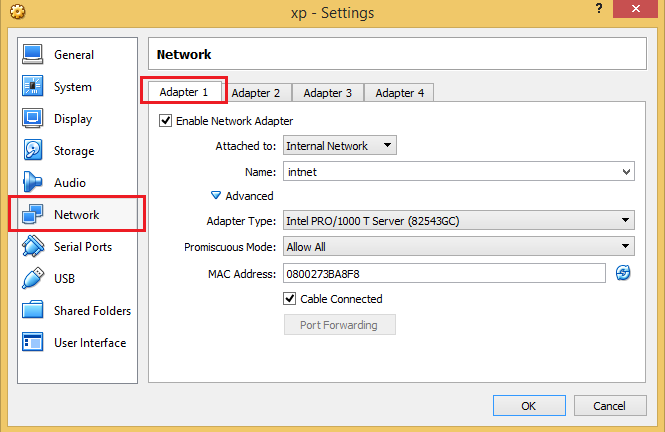Open the Audio speaker icon
Viewport: 665px width, 432px height.
pos(33,182)
